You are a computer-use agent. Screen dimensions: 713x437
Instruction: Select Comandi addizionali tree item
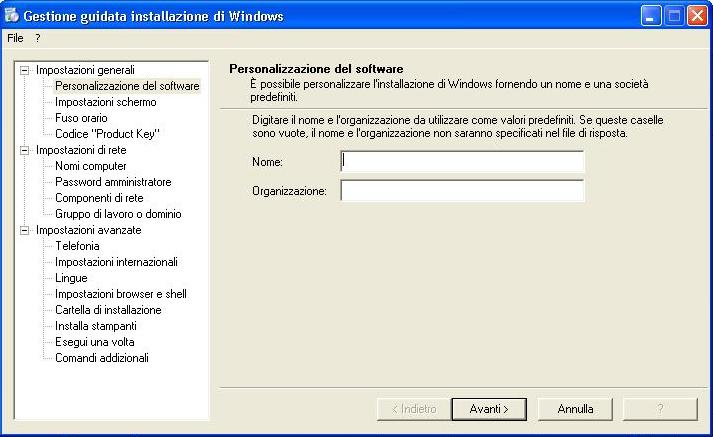point(102,358)
